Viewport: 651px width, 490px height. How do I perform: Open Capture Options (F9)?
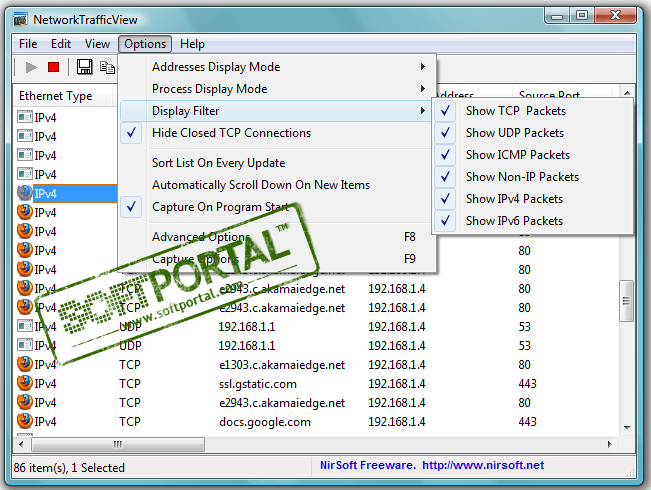pos(277,259)
